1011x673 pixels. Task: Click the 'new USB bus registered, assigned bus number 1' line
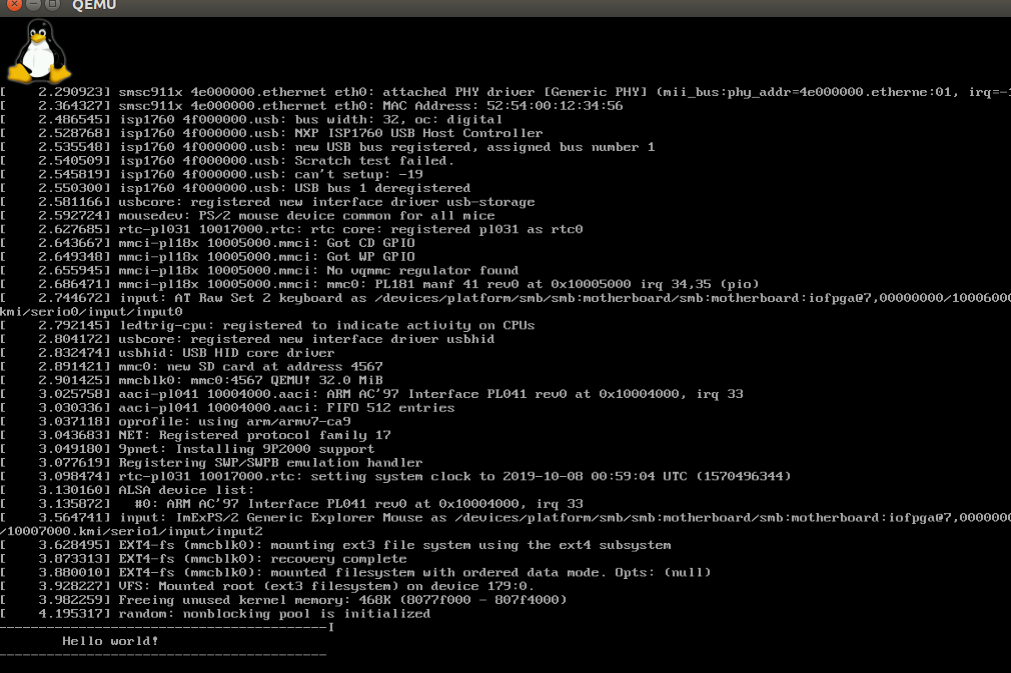(x=328, y=147)
